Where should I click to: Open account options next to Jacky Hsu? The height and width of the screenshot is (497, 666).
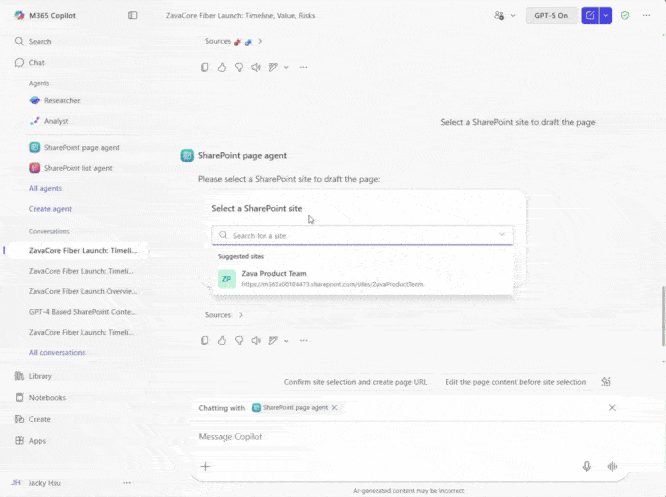tap(127, 483)
